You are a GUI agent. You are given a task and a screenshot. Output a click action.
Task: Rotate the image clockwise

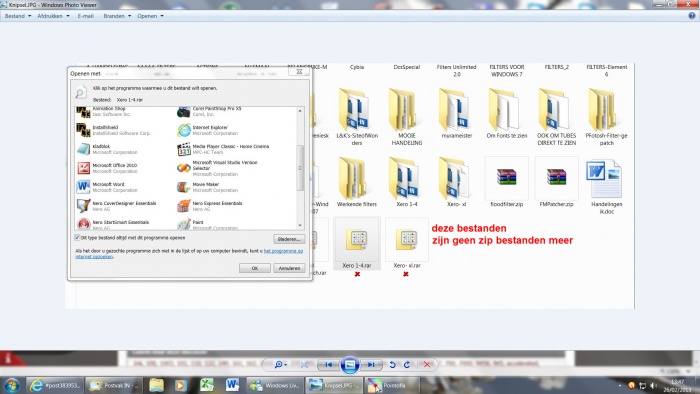[x=407, y=365]
